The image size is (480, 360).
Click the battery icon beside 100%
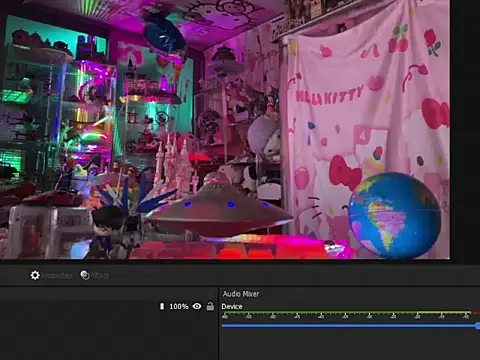pos(162,306)
